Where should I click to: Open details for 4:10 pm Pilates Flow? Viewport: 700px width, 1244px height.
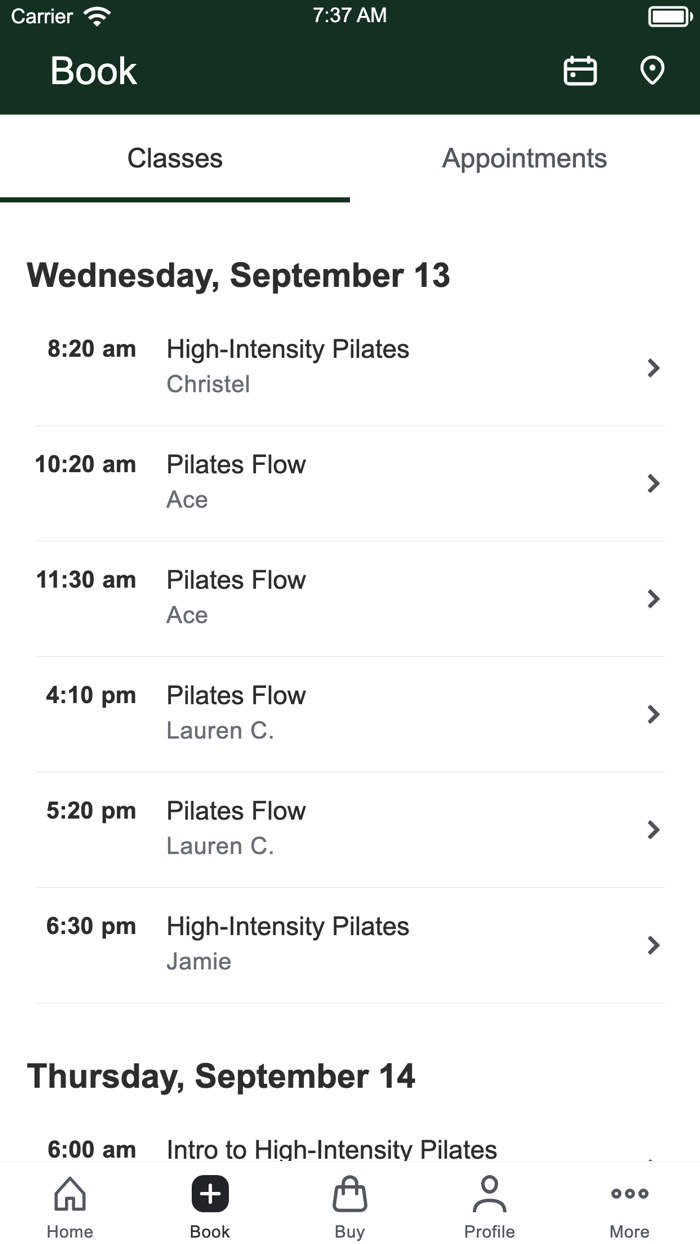[x=350, y=714]
